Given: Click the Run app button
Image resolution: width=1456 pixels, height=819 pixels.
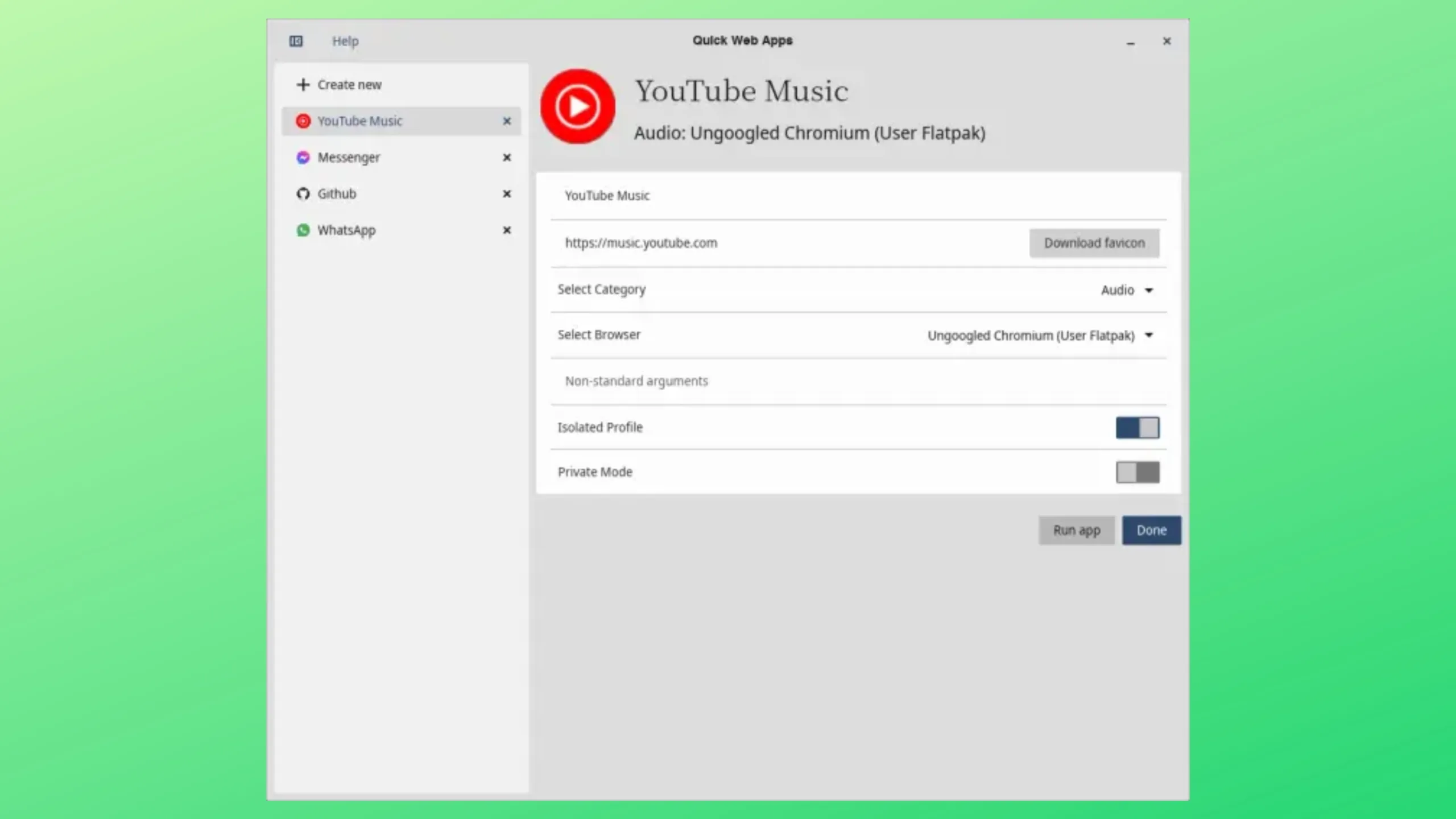Looking at the screenshot, I should (1076, 530).
